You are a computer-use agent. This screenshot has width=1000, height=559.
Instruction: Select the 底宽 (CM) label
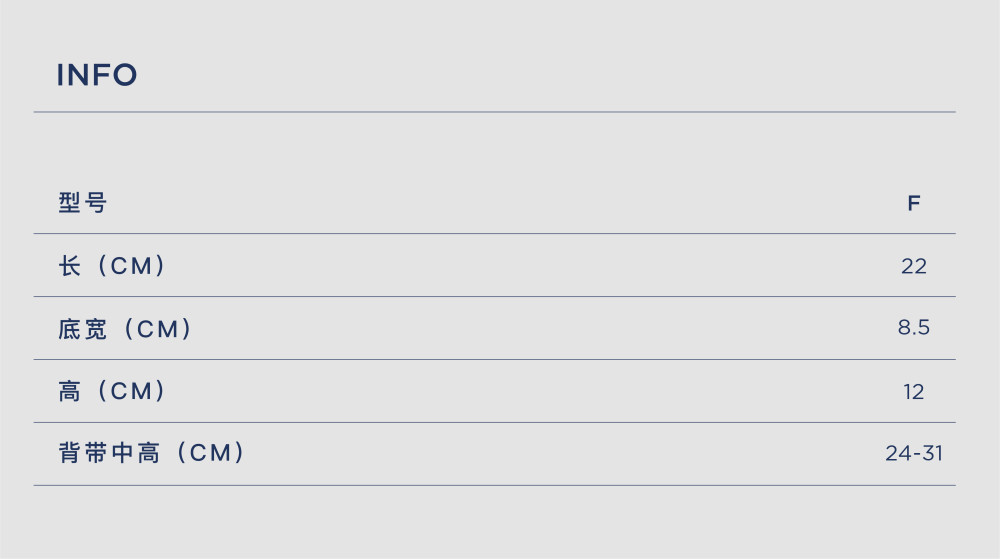pos(125,329)
